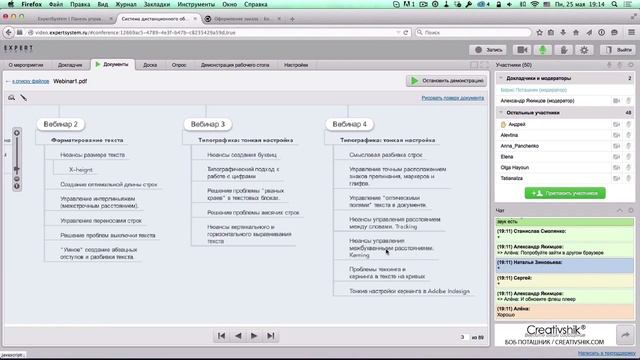Image resolution: width=640 pixels, height=360 pixels.
Task: Collapse the Остальные участники group
Action: (x=501, y=112)
